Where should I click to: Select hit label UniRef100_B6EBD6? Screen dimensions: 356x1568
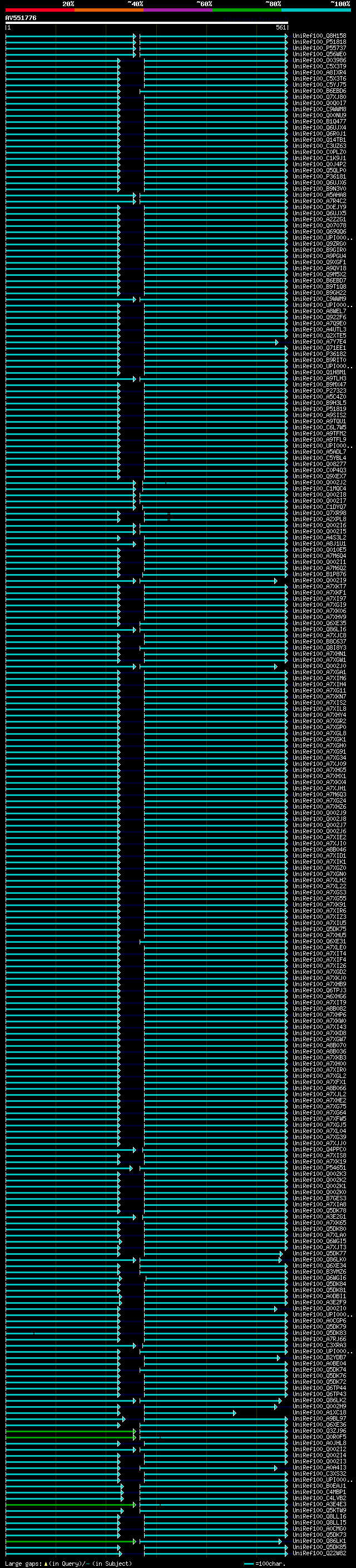[x=319, y=91]
